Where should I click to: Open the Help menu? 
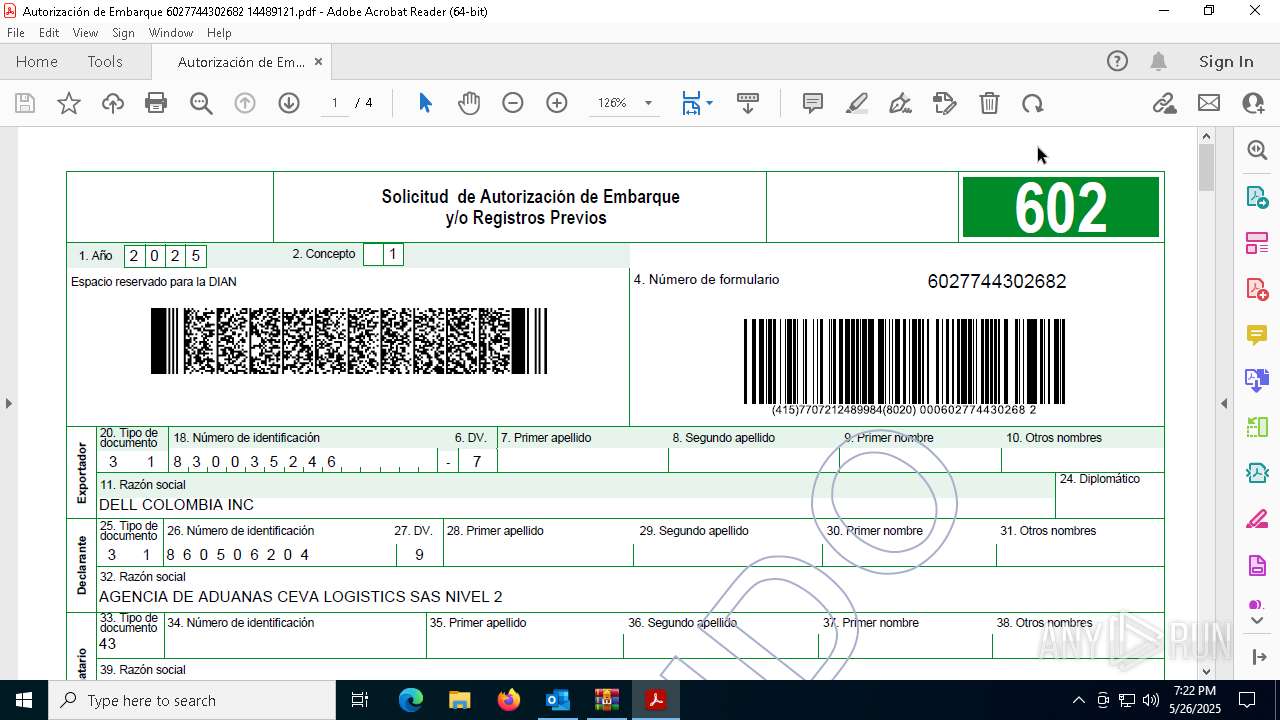coord(219,32)
